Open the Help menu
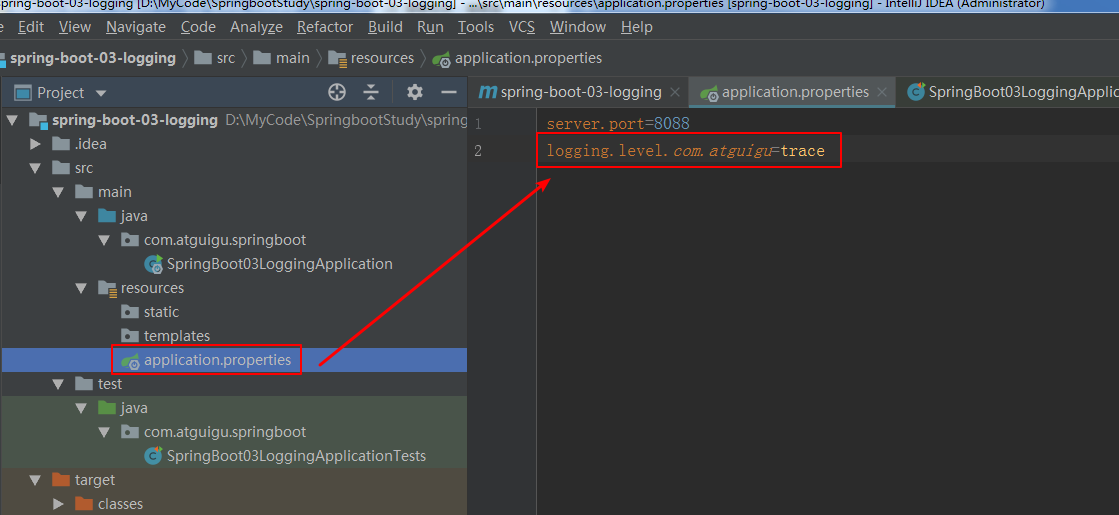This screenshot has height=515, width=1119. click(x=637, y=27)
